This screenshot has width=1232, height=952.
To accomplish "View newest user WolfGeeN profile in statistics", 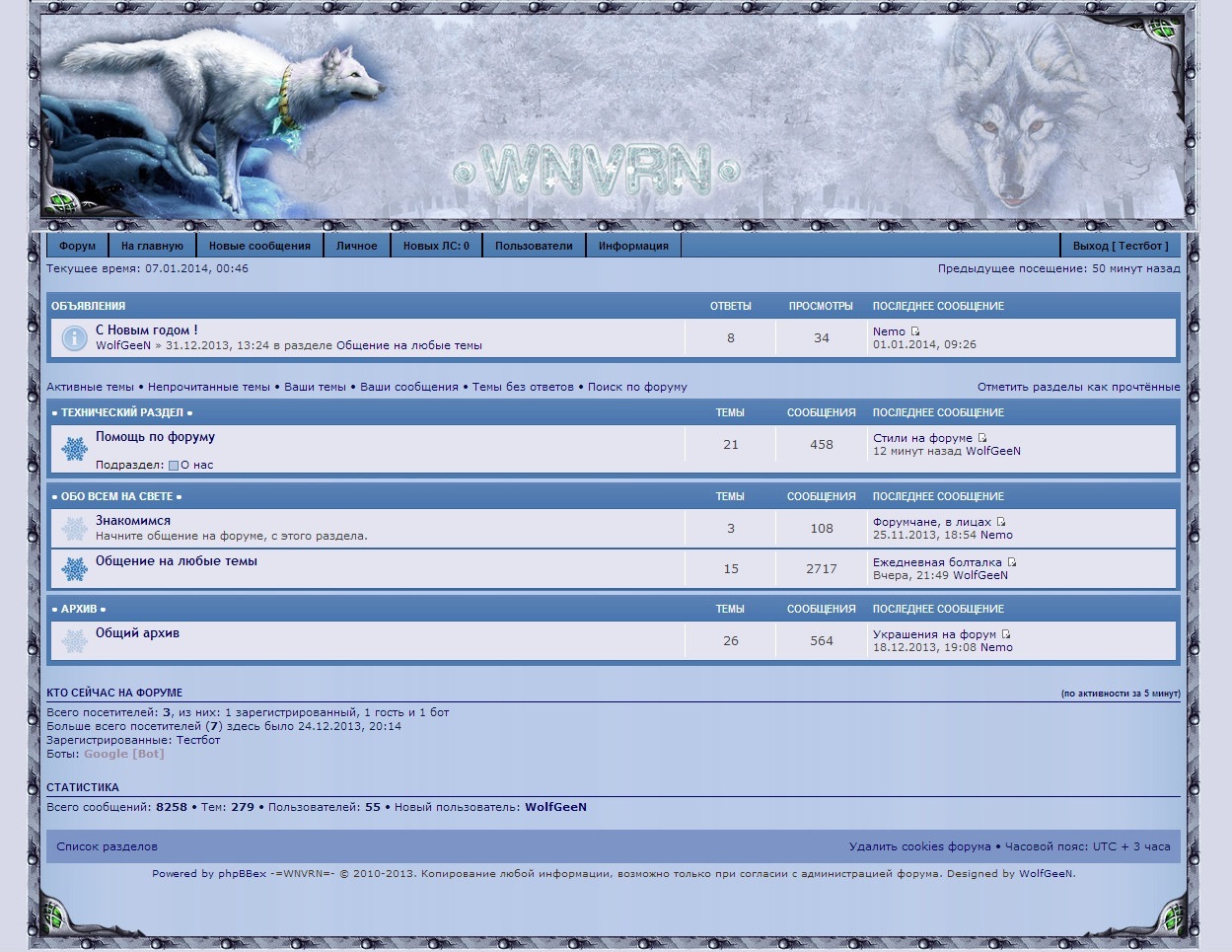I will (555, 807).
